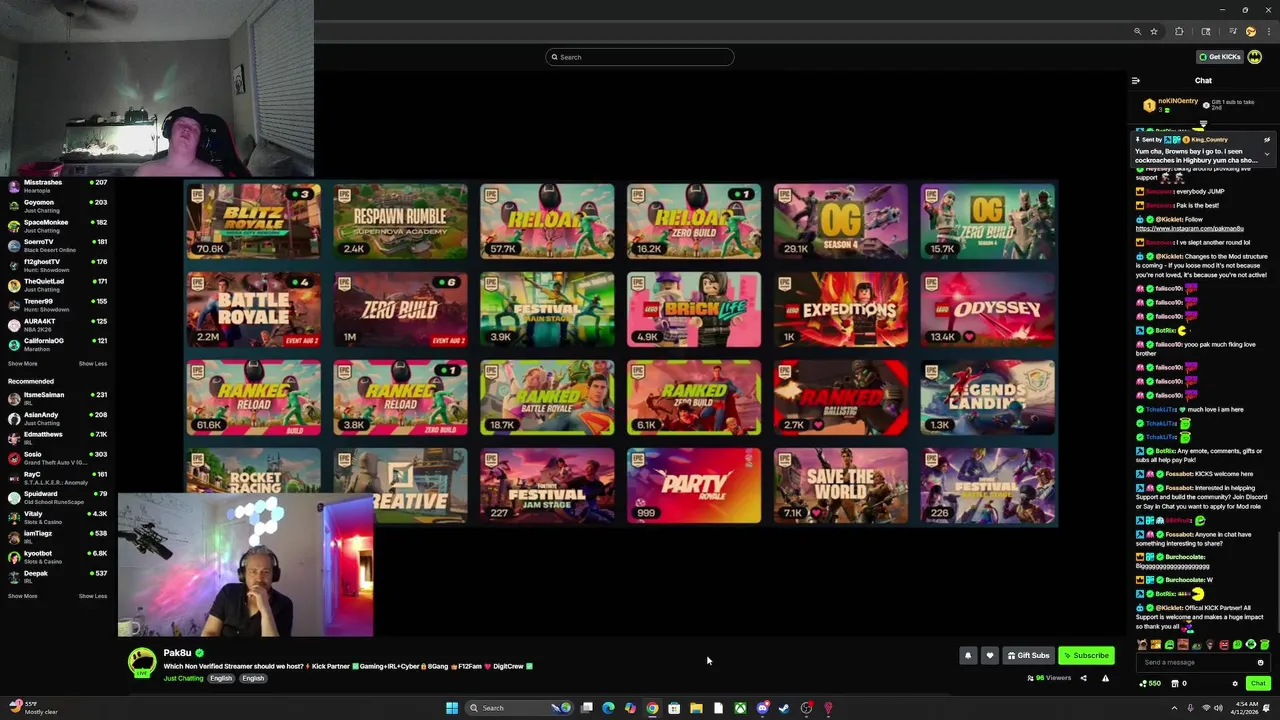Follow the channel with heart icon

(x=990, y=656)
